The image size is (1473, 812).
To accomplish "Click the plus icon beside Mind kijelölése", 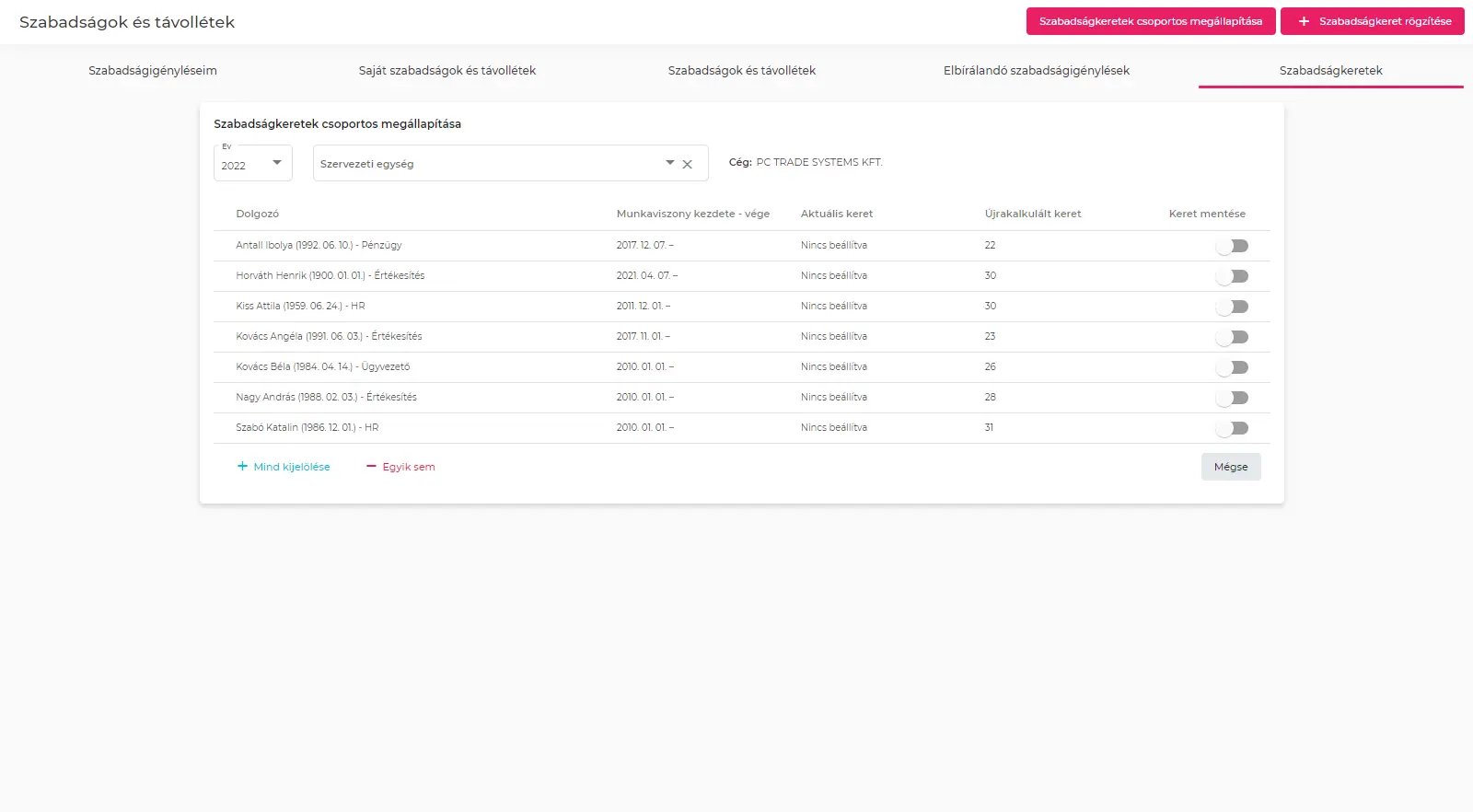I will point(242,467).
